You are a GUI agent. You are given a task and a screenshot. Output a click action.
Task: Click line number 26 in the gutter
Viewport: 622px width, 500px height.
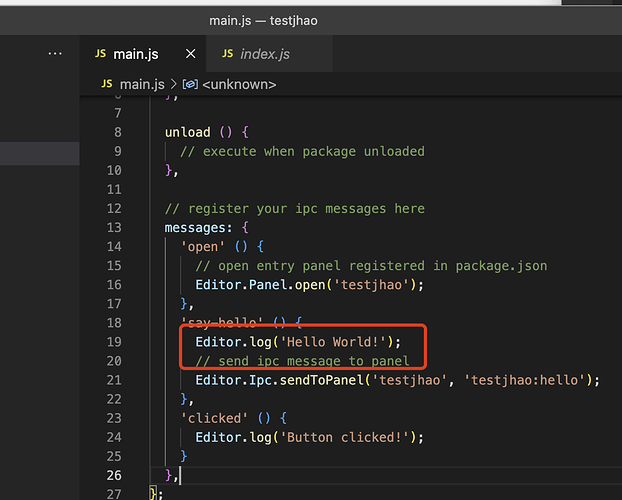tap(113, 474)
